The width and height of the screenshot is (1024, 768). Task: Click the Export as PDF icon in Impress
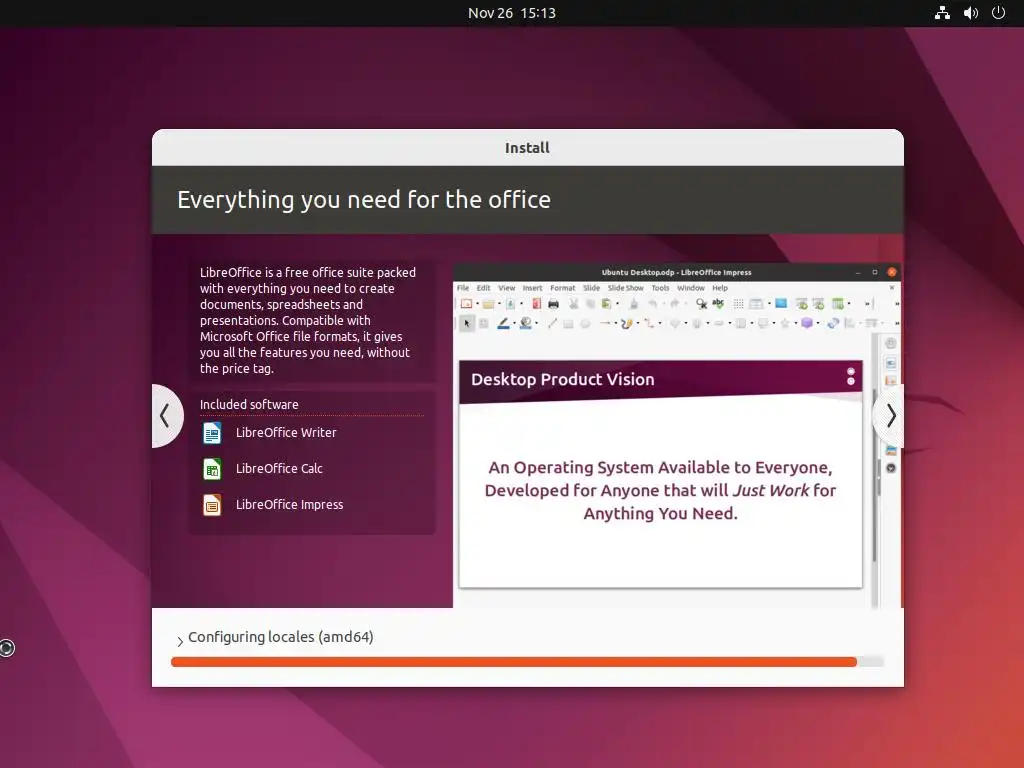(536, 304)
